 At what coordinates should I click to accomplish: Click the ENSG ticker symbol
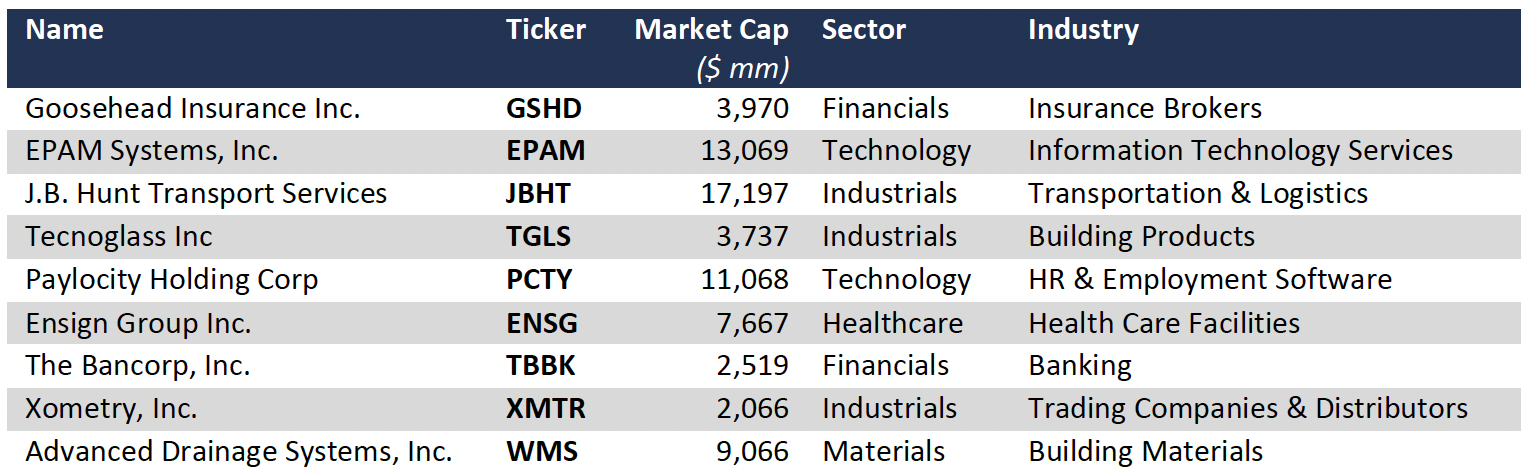[542, 324]
